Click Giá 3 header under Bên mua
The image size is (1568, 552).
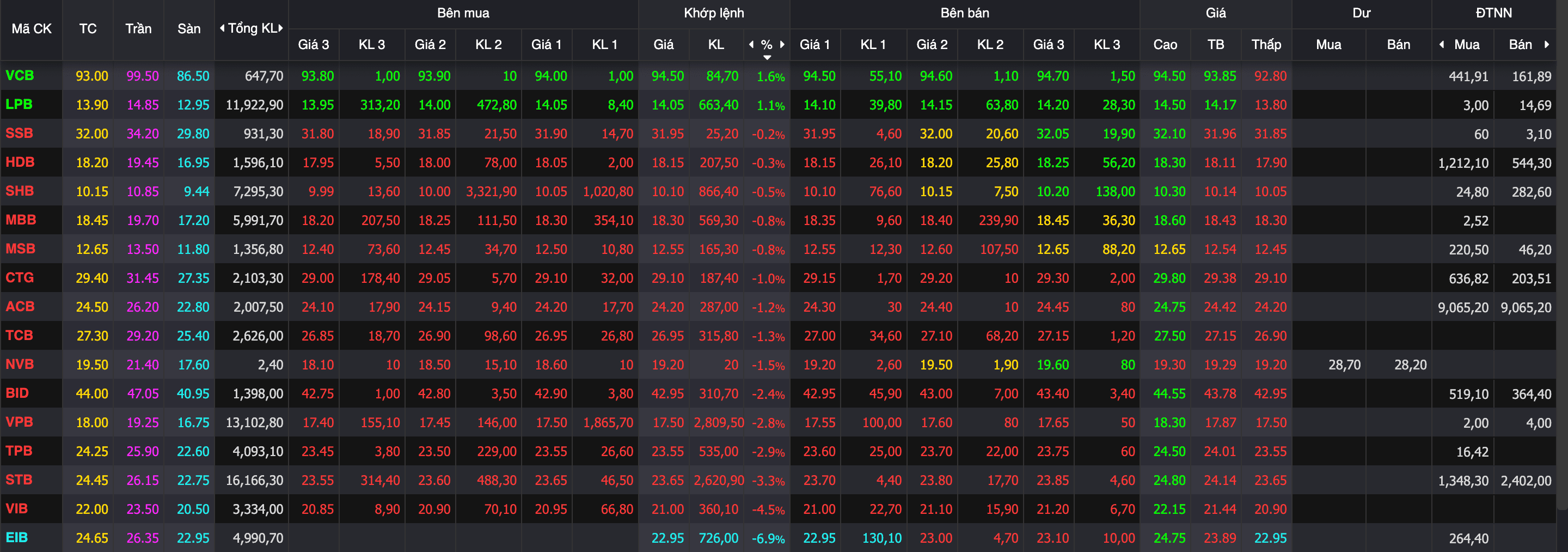tap(313, 45)
